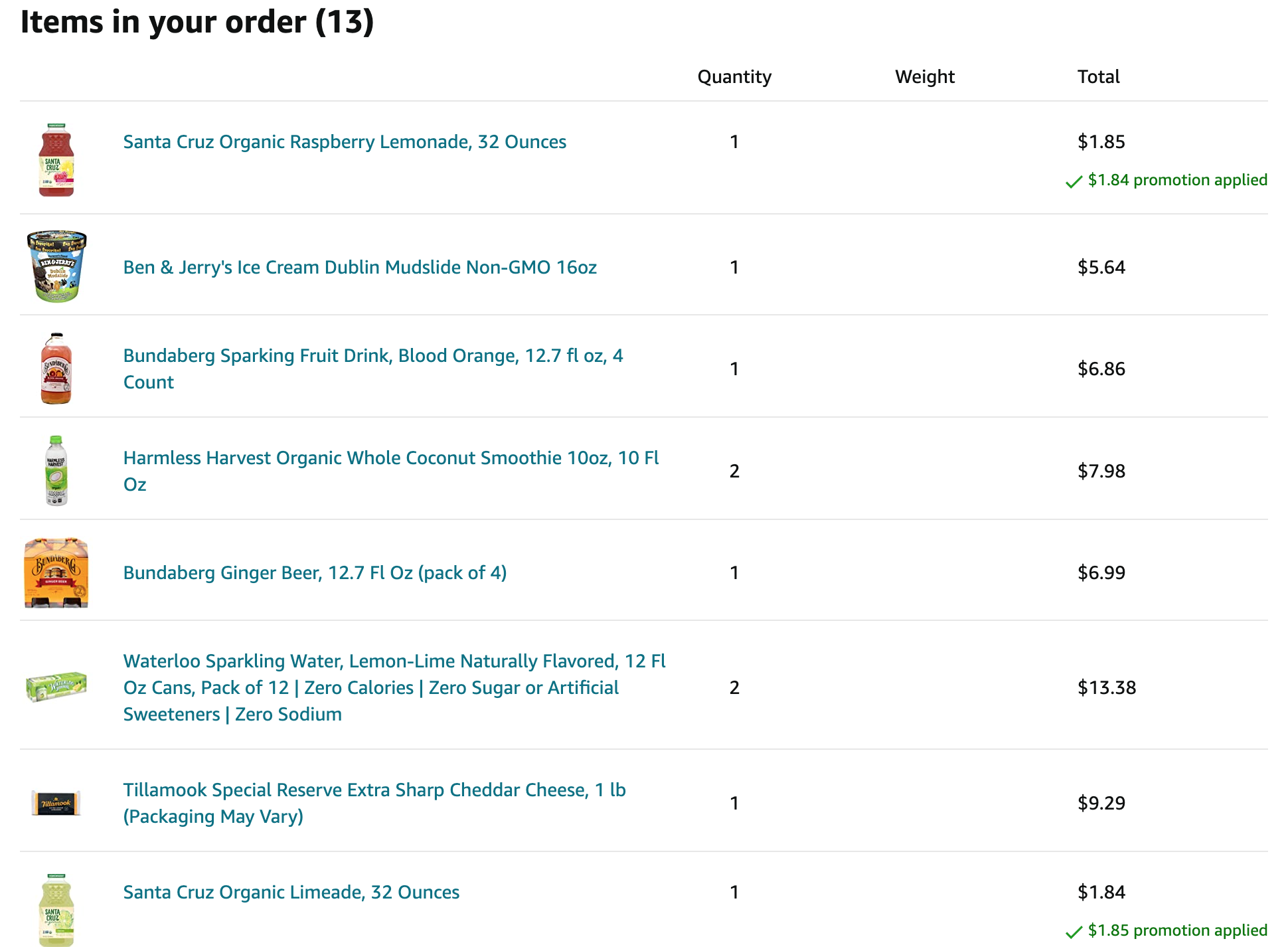Open Santa Cruz Organic Limeade link
The height and width of the screenshot is (947, 1288).
pos(291,893)
